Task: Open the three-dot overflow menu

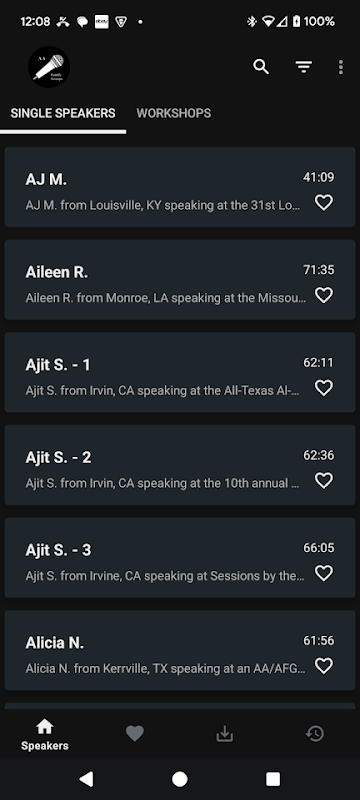Action: click(x=341, y=67)
